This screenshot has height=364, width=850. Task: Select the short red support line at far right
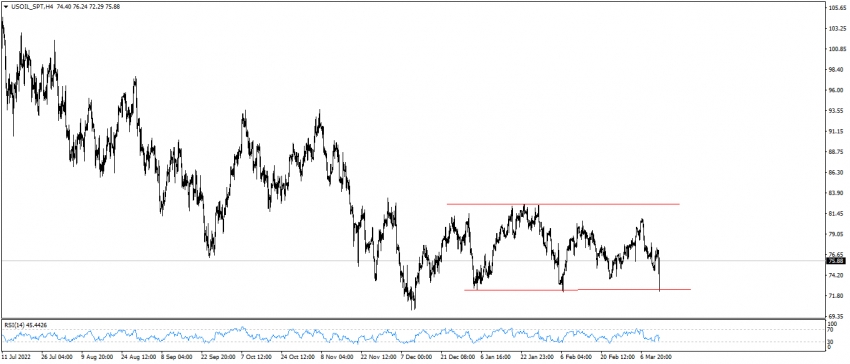(x=634, y=289)
